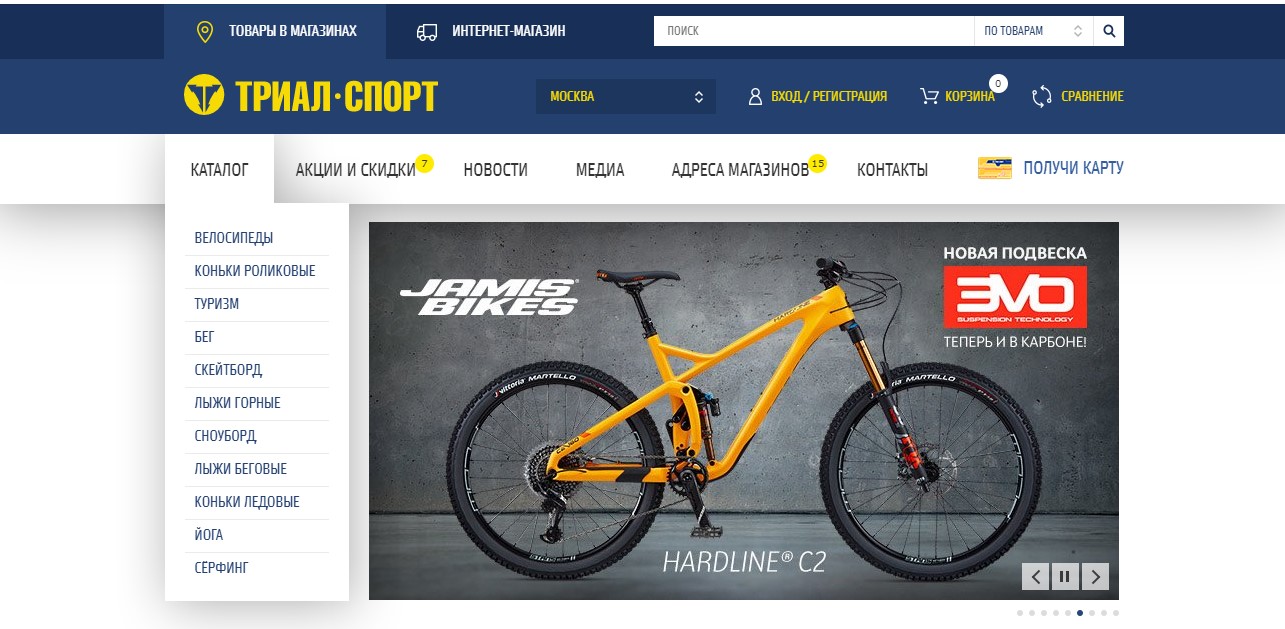Select the first slide indicator dot

(x=1020, y=613)
